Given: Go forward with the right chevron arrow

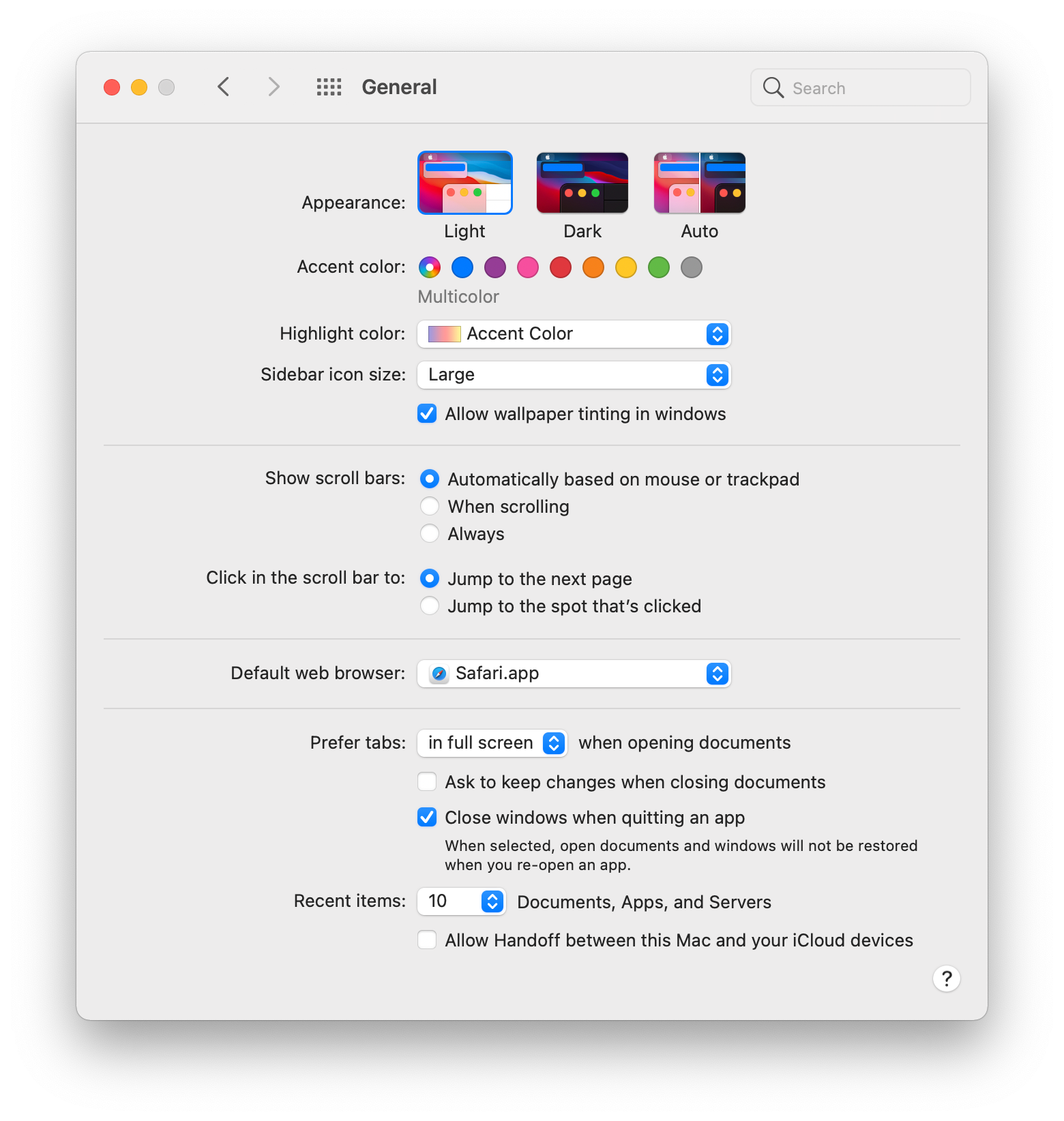Looking at the screenshot, I should coord(274,87).
